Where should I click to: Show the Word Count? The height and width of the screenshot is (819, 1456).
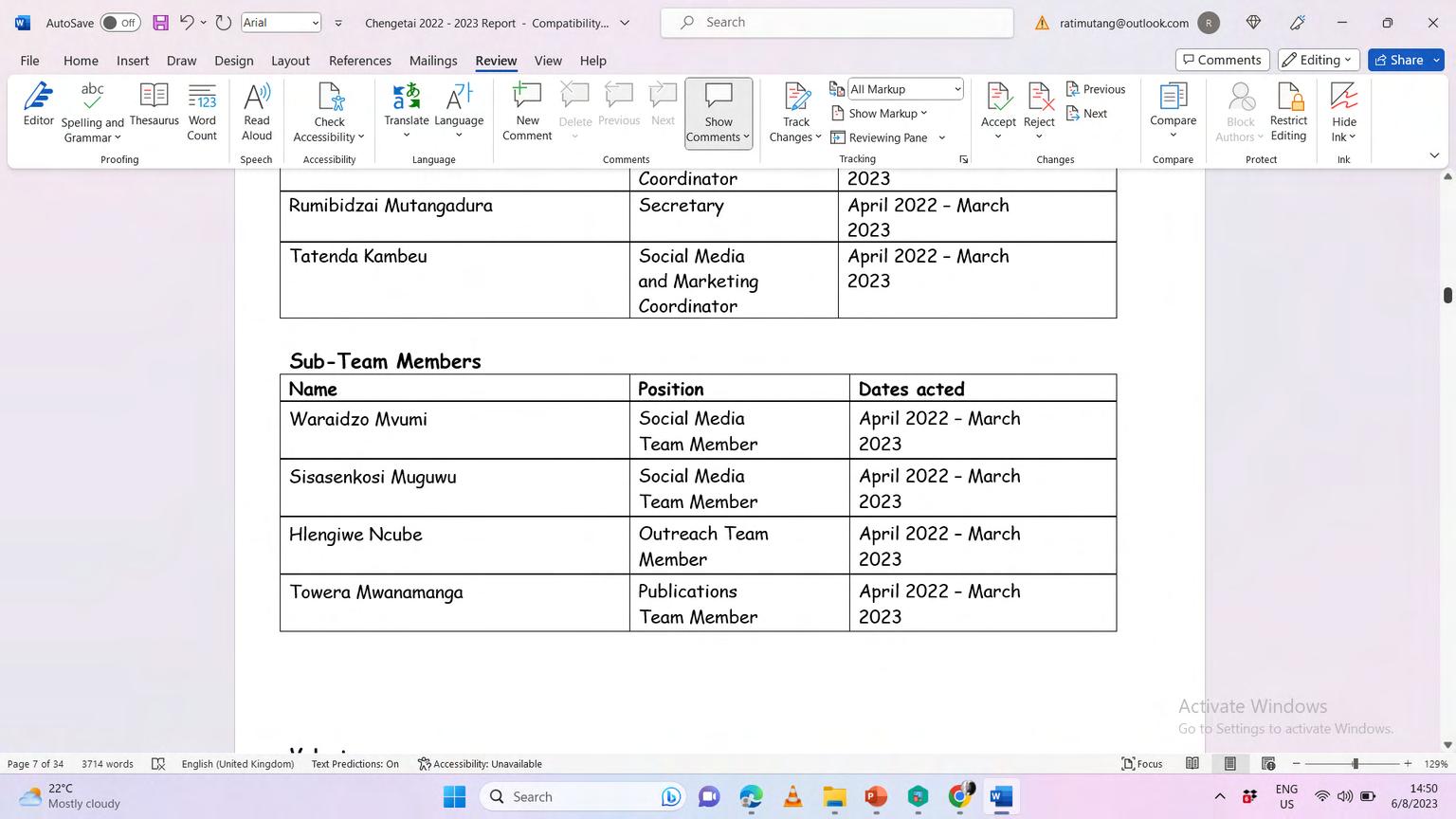202,113
